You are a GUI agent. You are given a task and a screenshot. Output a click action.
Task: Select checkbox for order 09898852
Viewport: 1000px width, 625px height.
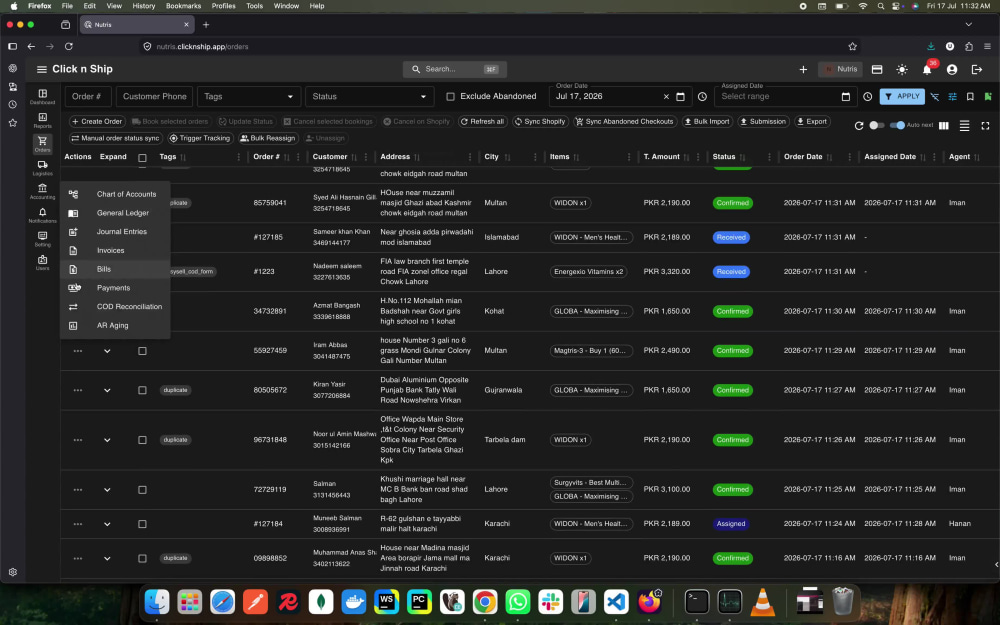[x=142, y=559]
